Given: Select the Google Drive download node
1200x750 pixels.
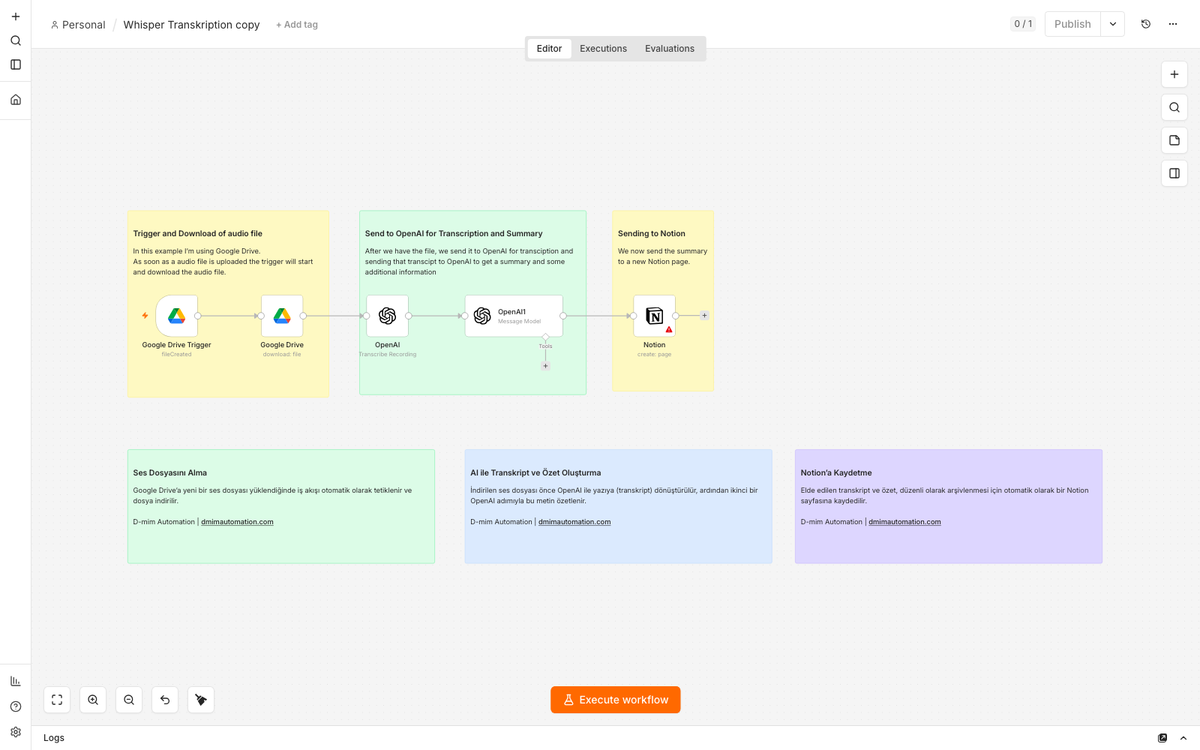Looking at the screenshot, I should point(282,316).
